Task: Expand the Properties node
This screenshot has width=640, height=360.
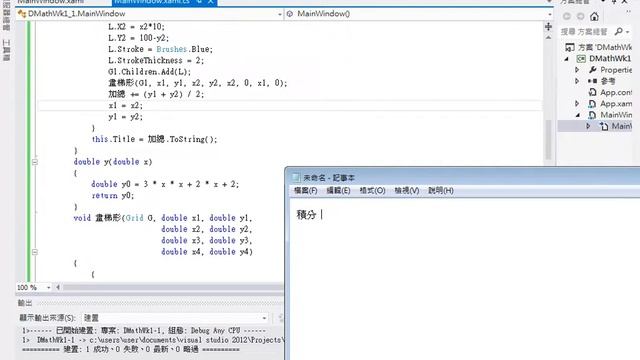Action: pos(577,70)
